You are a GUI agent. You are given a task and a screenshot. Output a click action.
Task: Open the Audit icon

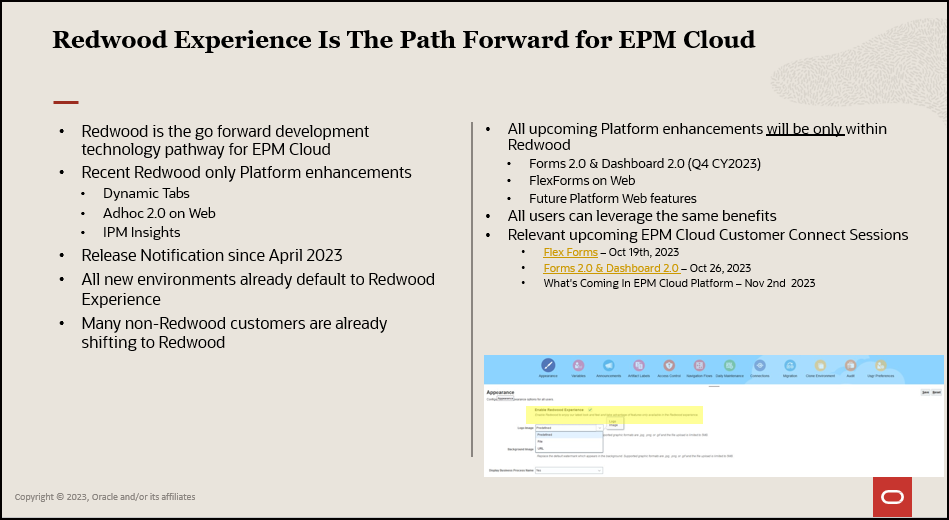click(x=850, y=365)
